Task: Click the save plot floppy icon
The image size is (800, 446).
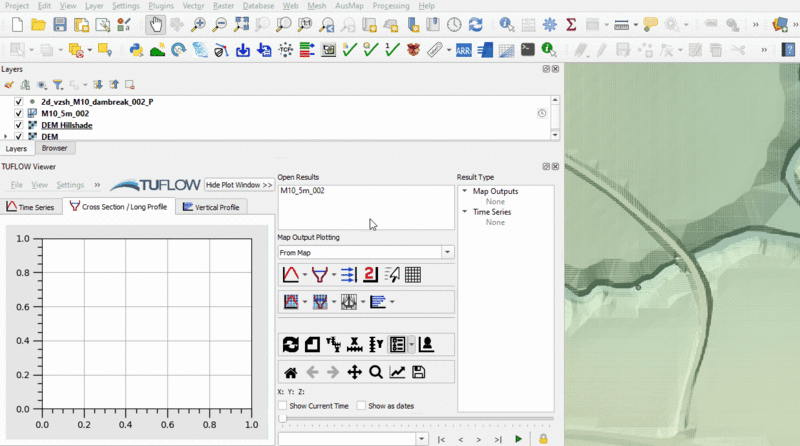Action: (x=418, y=372)
